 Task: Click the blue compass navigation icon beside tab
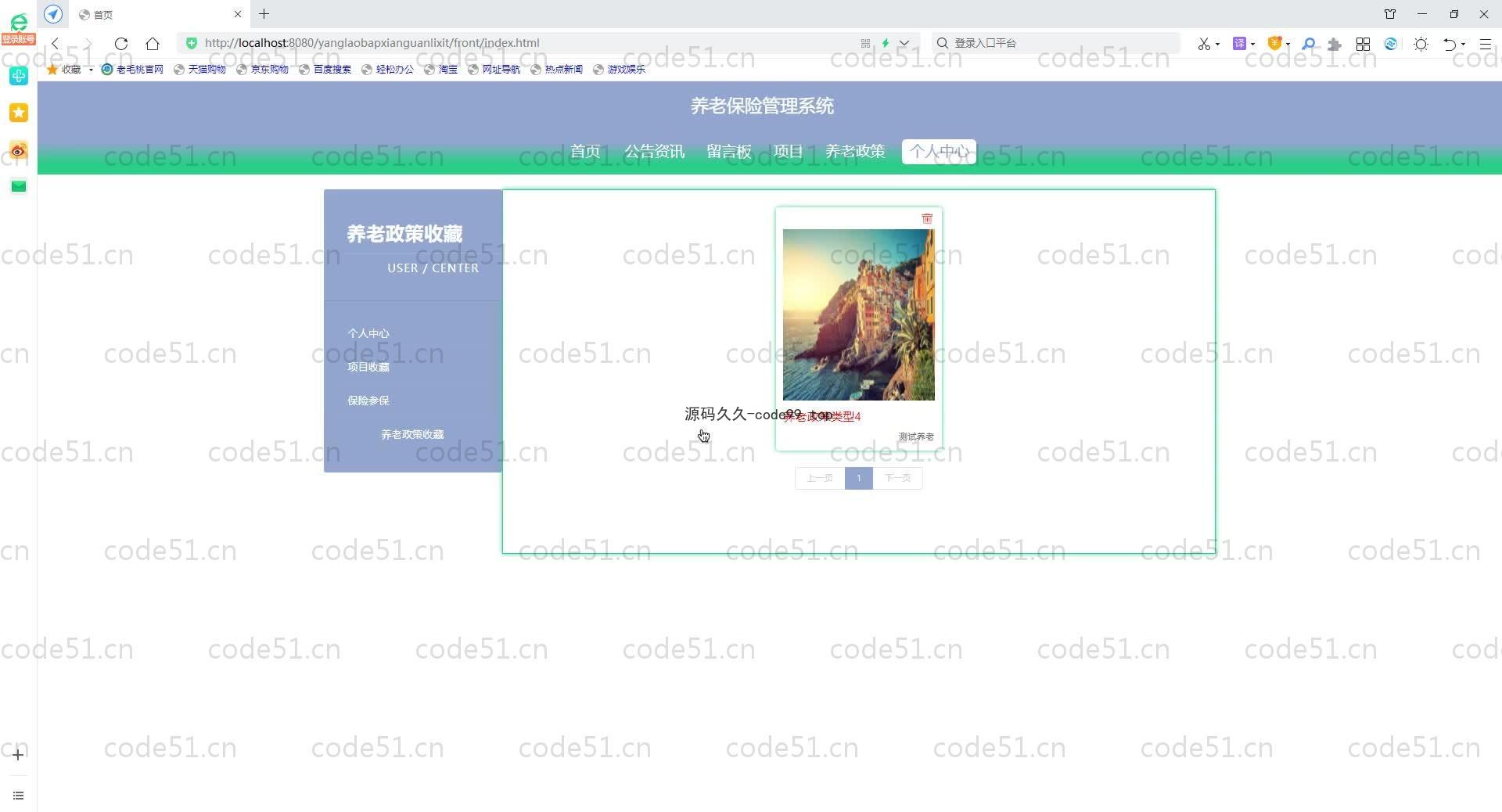click(x=53, y=14)
